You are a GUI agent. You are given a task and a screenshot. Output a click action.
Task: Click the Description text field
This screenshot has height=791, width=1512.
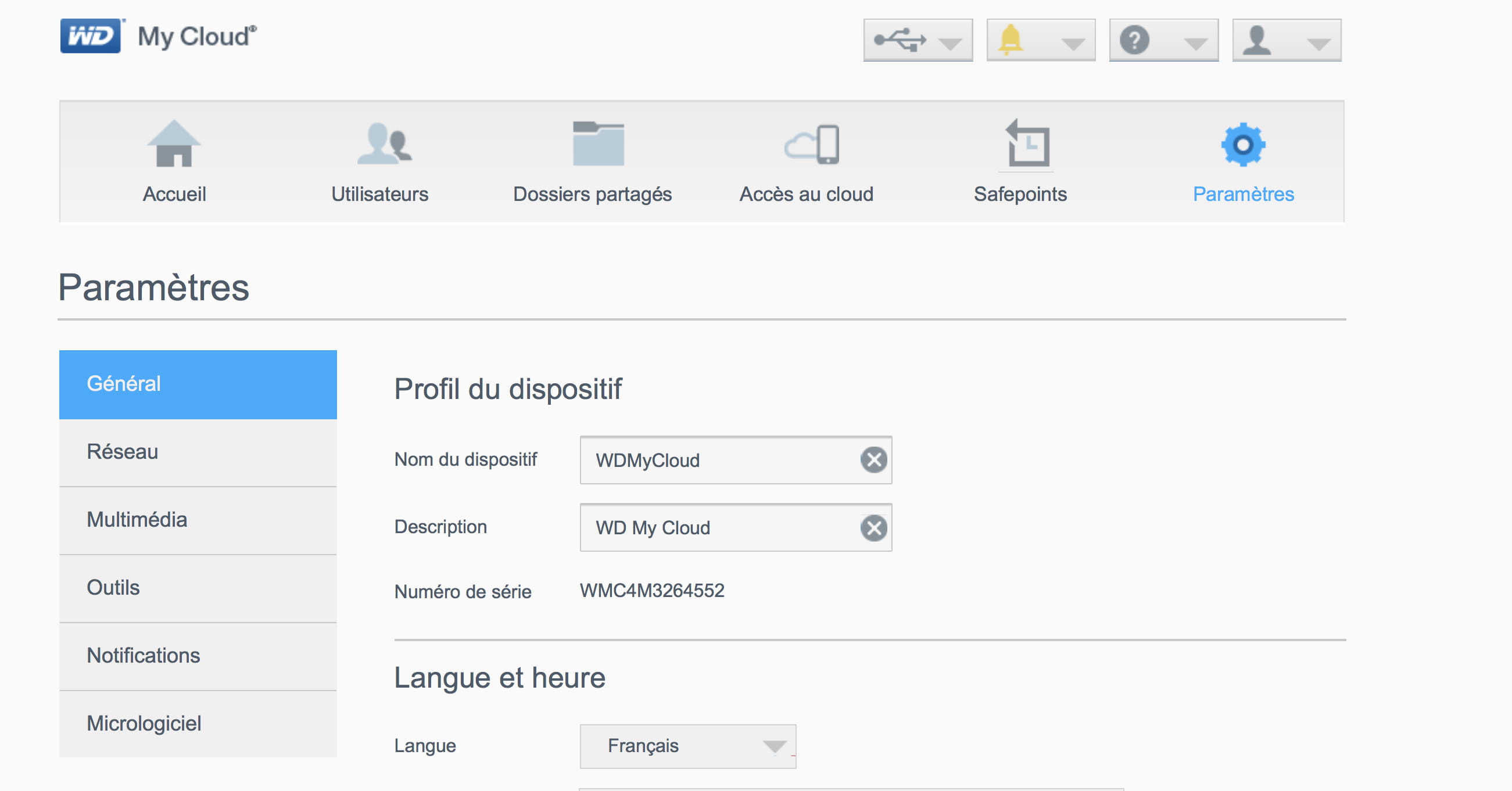tap(736, 527)
